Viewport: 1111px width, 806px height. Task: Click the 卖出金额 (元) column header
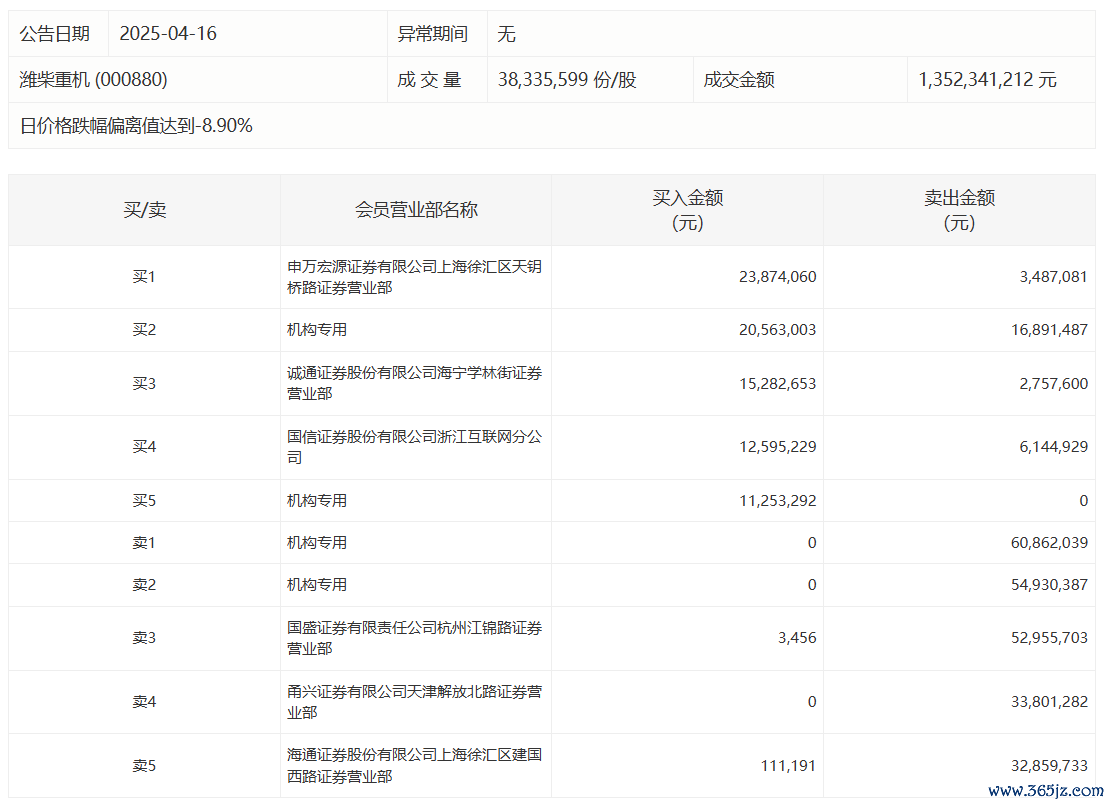[x=959, y=210]
